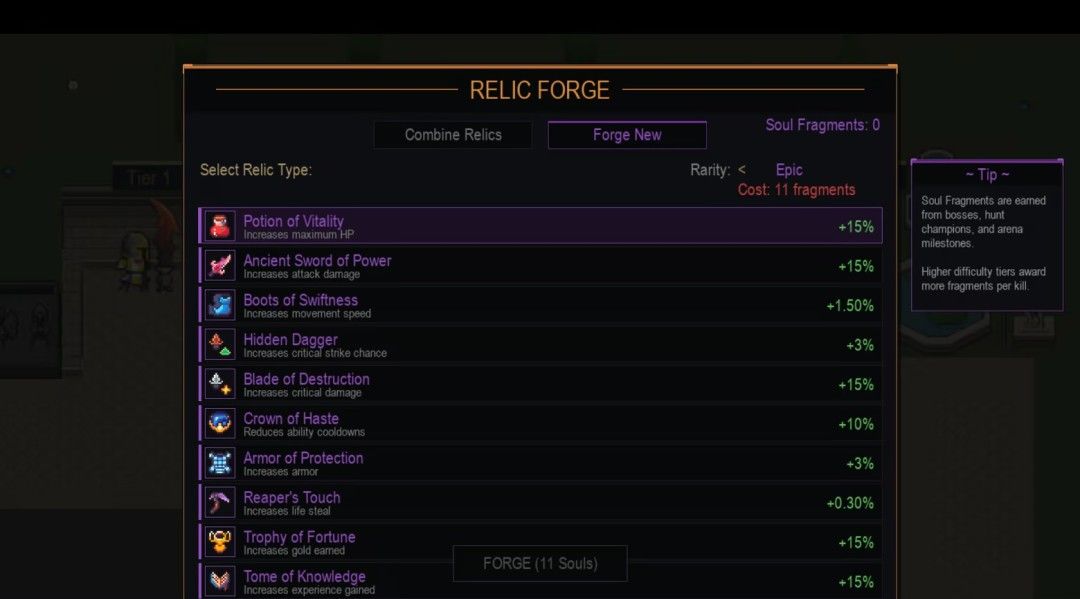This screenshot has width=1080, height=599.
Task: Click the Armor of Protection icon
Action: coord(220,463)
